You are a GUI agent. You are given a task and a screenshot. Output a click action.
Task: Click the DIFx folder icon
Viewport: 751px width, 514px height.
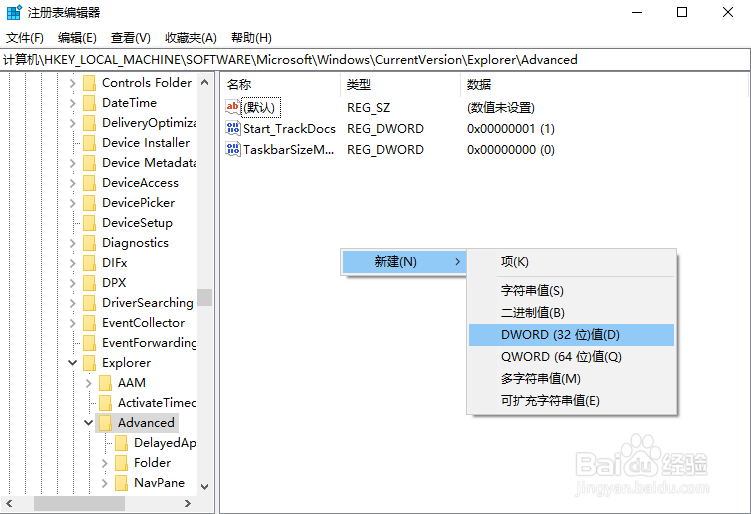pos(90,263)
